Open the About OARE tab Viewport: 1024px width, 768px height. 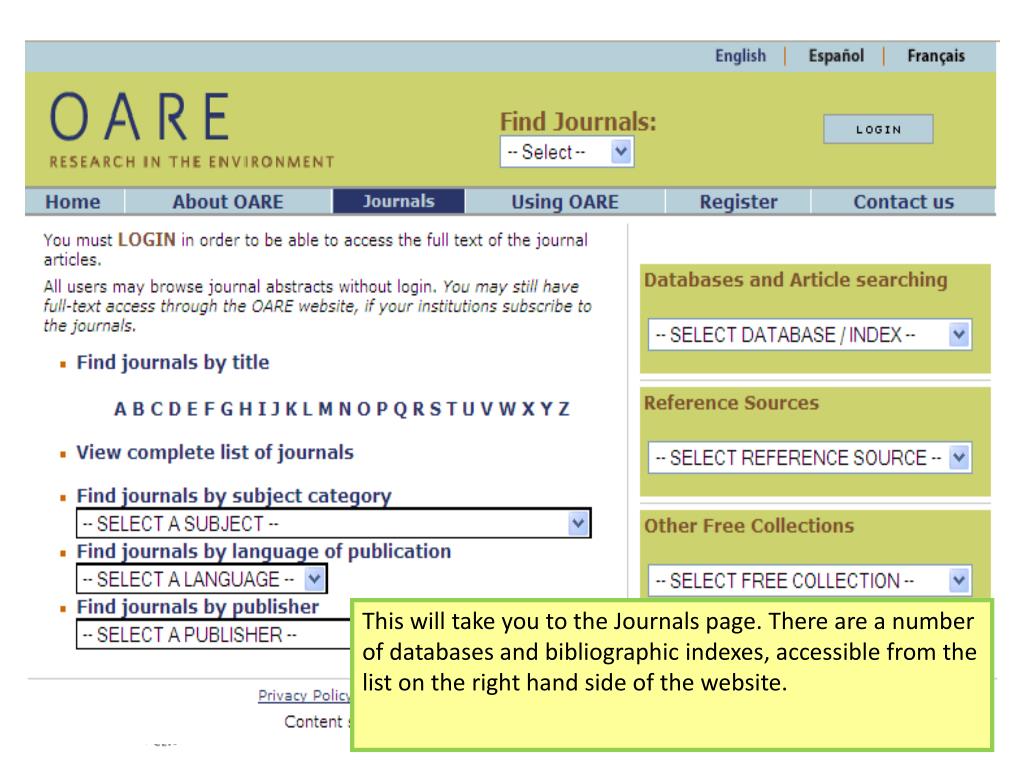(228, 202)
